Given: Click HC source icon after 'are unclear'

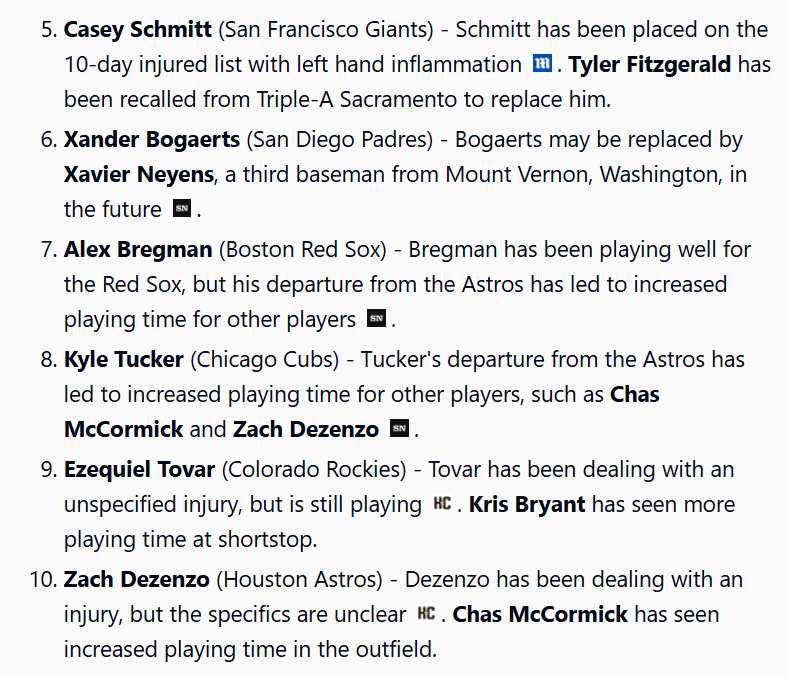Looking at the screenshot, I should pos(426,613).
